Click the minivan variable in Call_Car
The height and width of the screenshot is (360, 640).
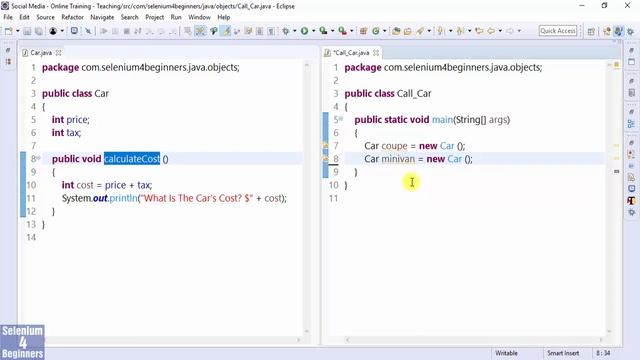coord(398,159)
